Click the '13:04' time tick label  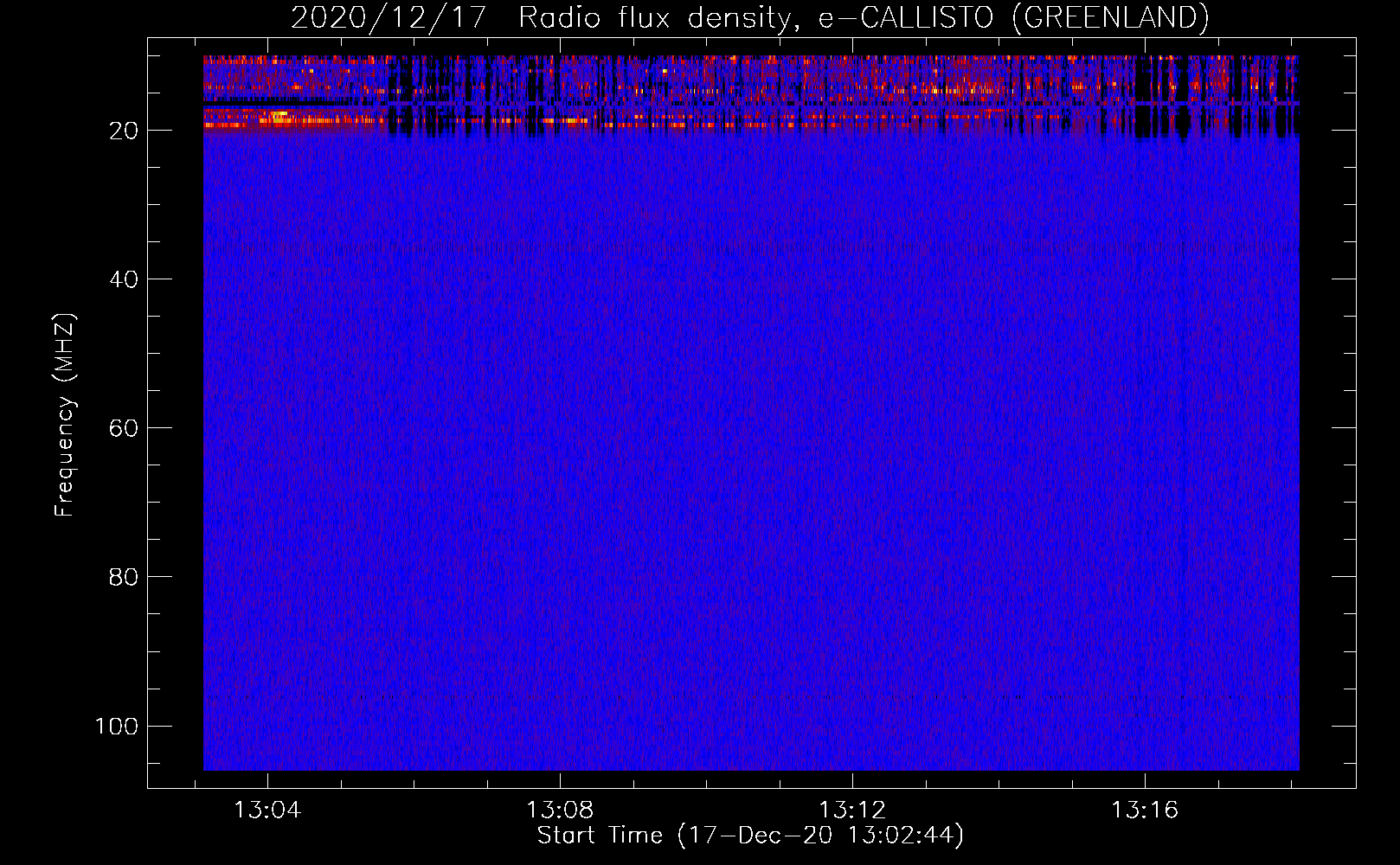point(267,811)
